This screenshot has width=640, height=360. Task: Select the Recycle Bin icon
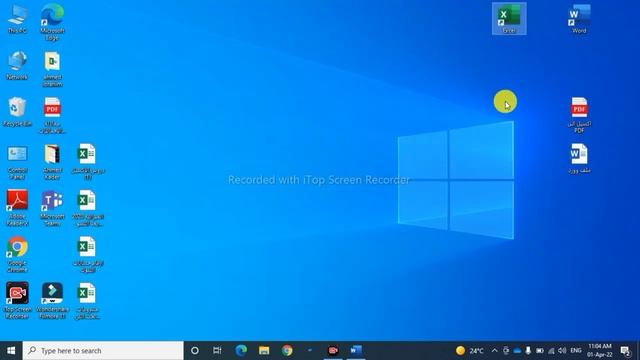17,112
